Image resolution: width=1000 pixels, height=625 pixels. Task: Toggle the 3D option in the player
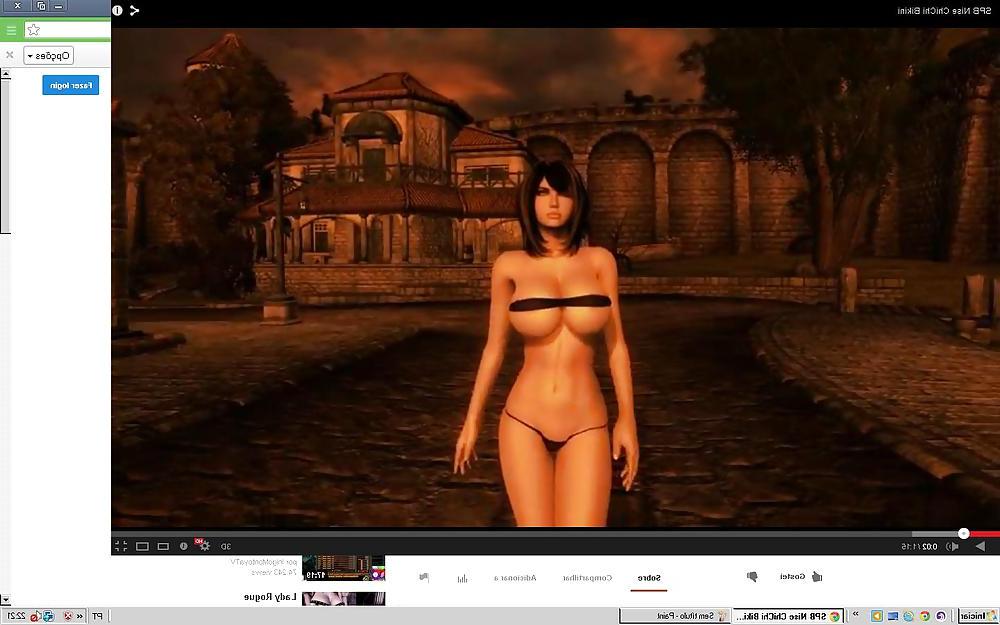(226, 546)
